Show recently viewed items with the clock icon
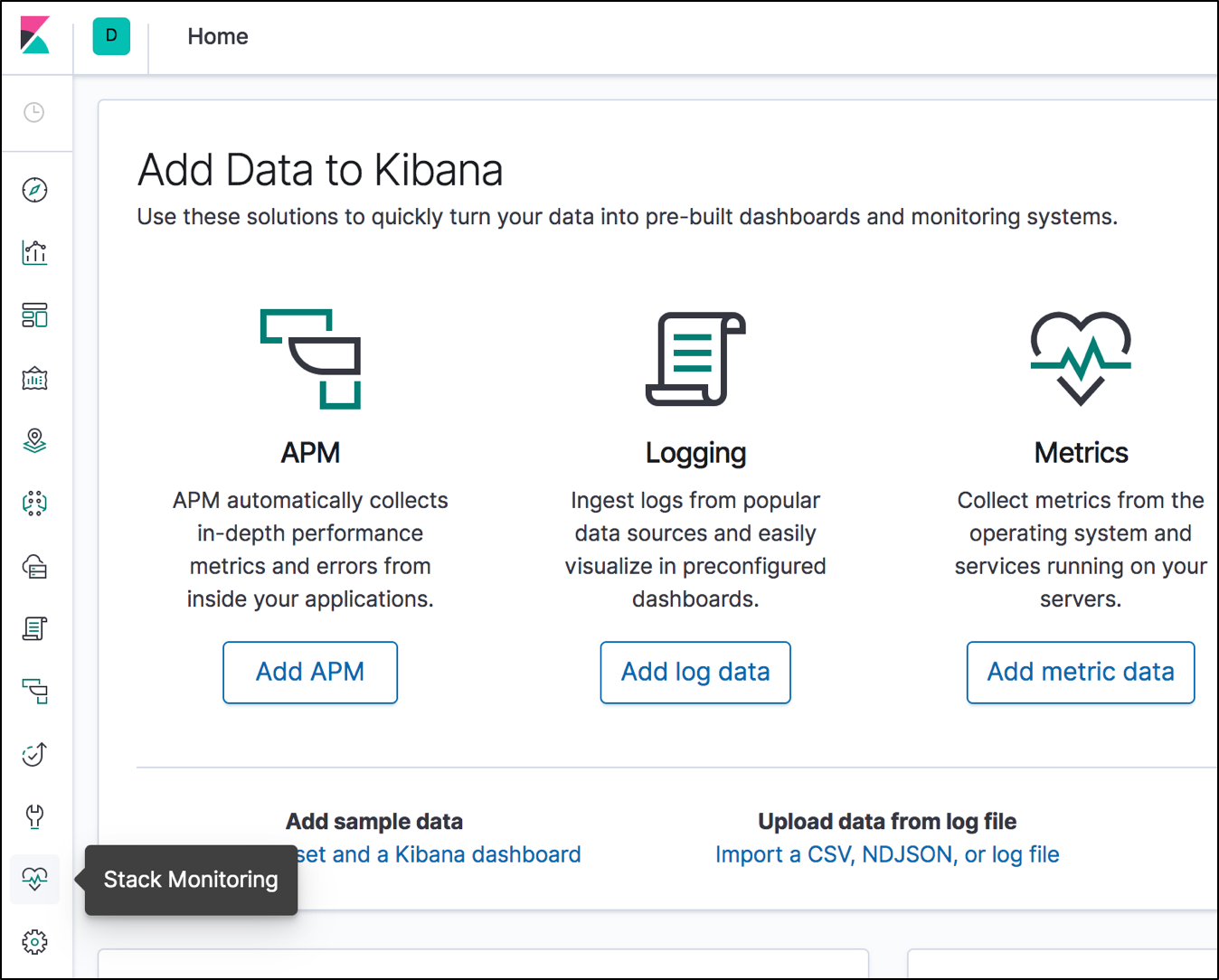The width and height of the screenshot is (1219, 980). tap(33, 112)
